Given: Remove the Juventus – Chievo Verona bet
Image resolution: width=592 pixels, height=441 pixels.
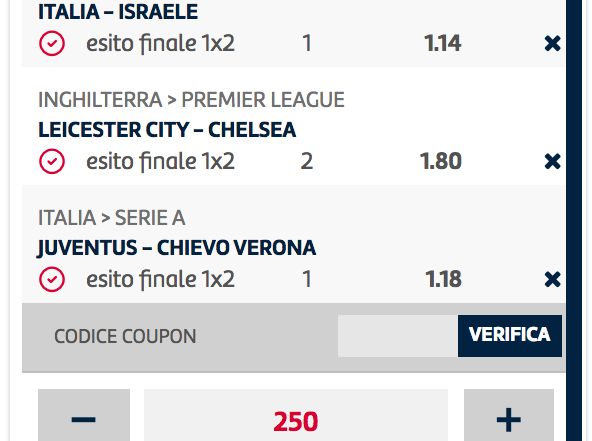Looking at the screenshot, I should point(552,280).
